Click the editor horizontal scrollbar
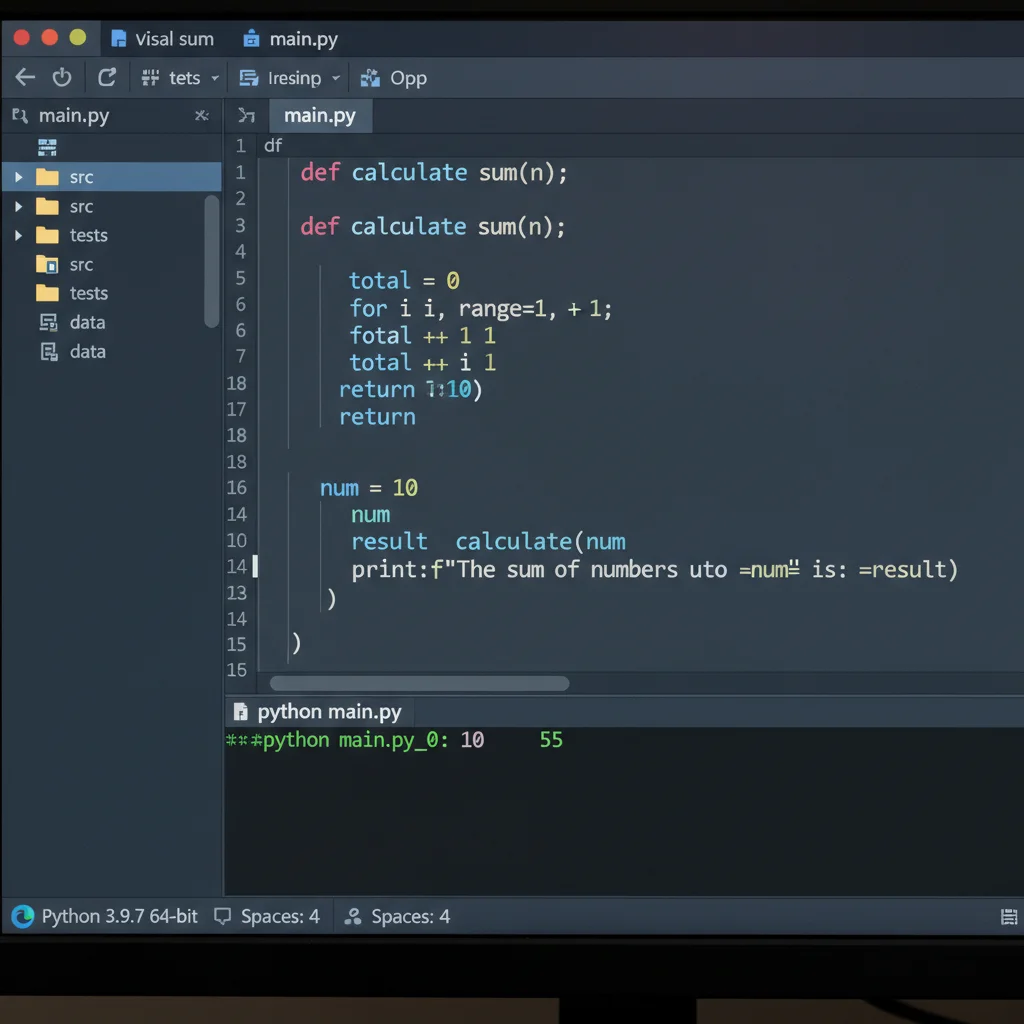1024x1024 pixels. point(419,683)
